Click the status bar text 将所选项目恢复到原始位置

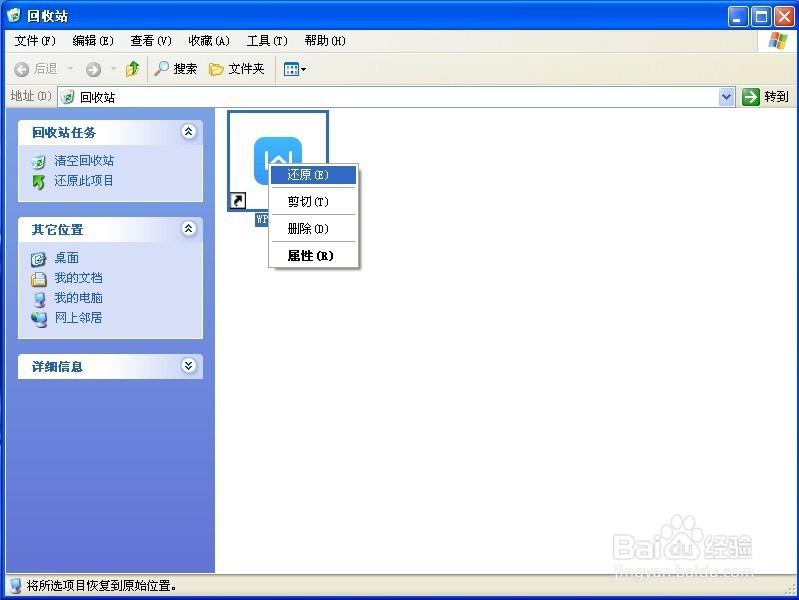pyautogui.click(x=101, y=586)
